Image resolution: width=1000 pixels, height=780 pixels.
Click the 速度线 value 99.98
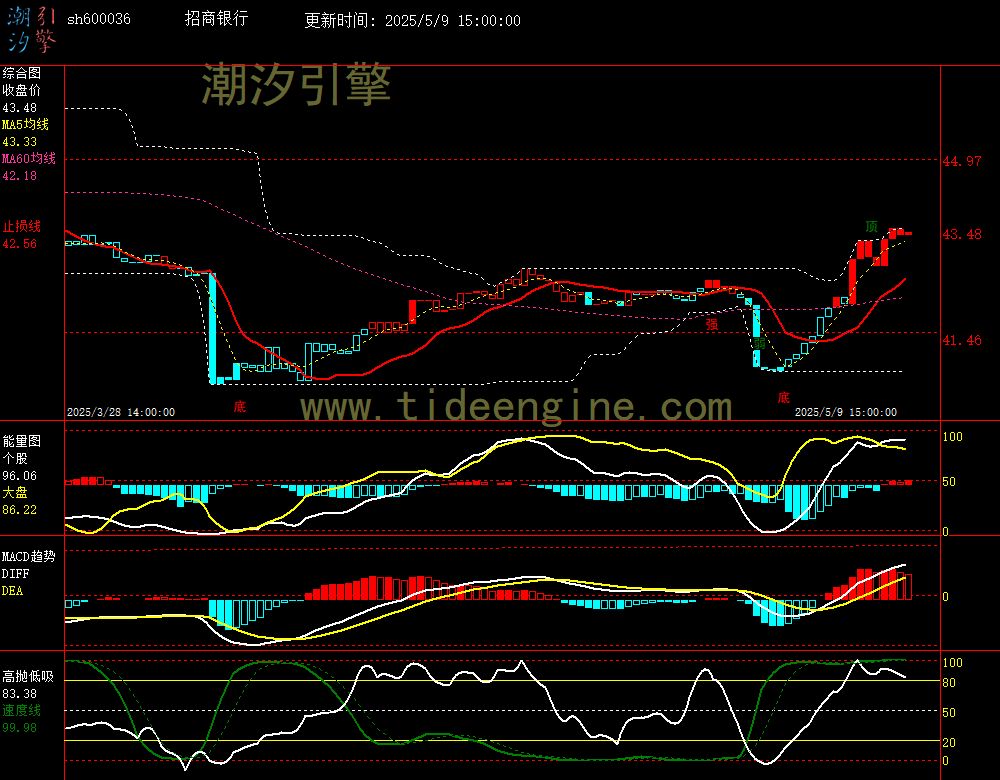[x=19, y=727]
